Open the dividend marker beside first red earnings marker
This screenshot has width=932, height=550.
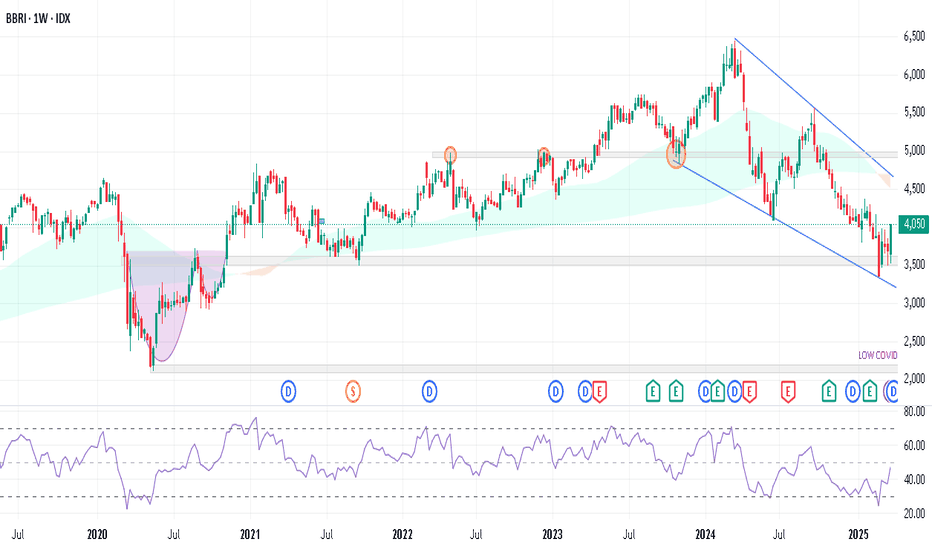coord(585,391)
